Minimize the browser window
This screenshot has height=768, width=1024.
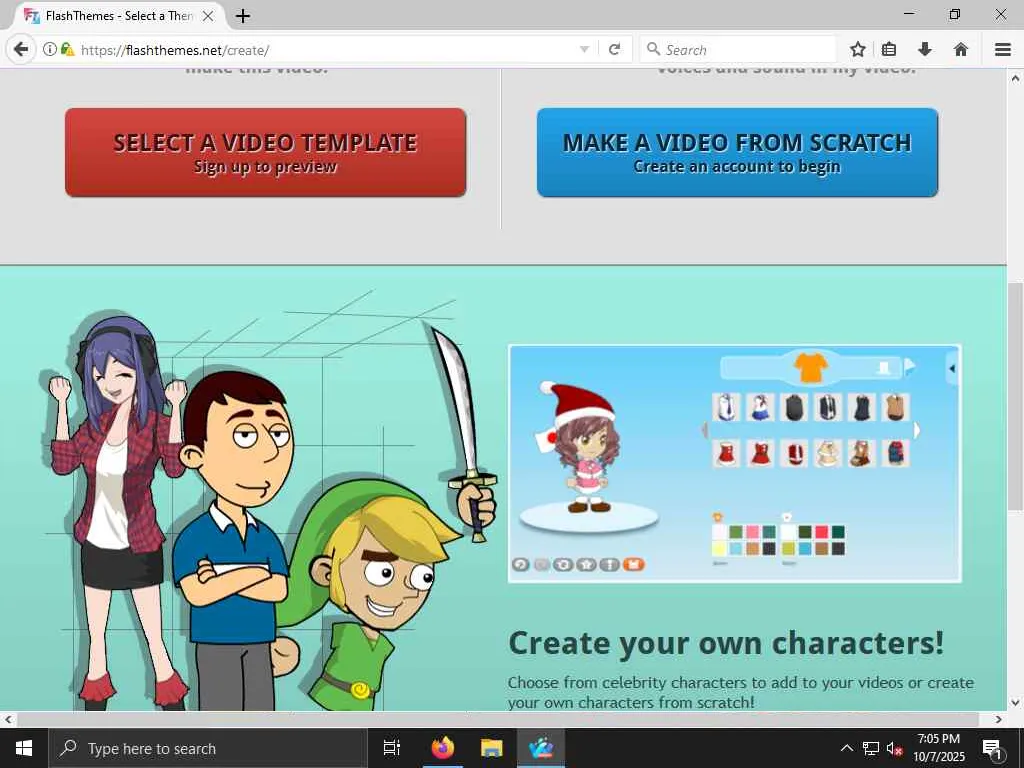[x=909, y=14]
